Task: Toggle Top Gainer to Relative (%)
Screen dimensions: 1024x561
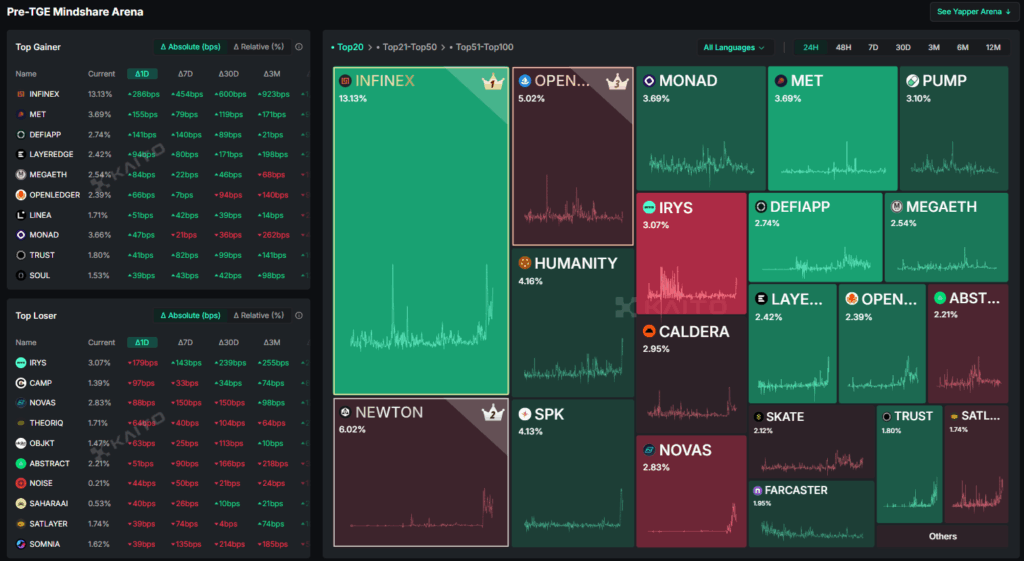Action: [x=258, y=47]
